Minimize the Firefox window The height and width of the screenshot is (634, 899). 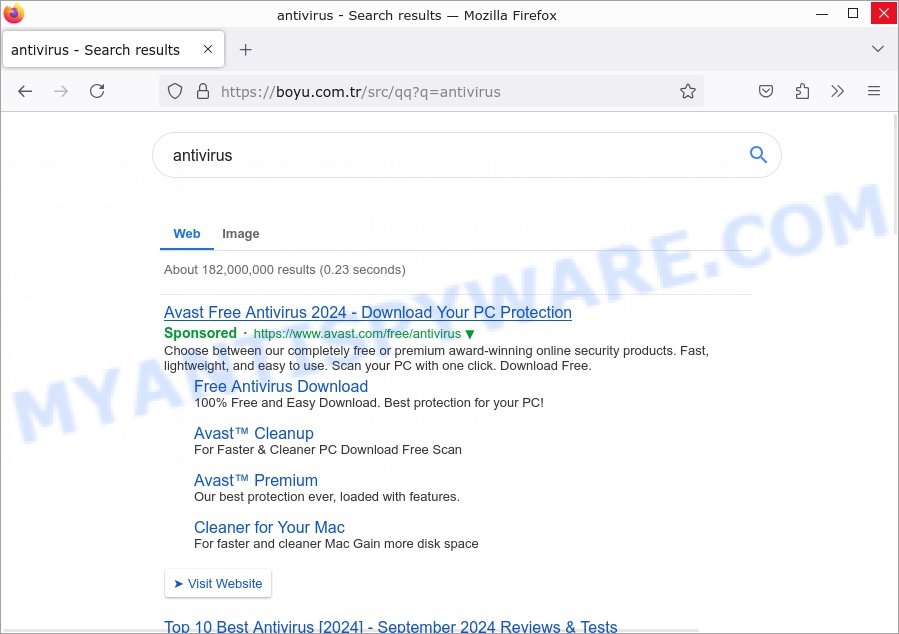pos(822,13)
